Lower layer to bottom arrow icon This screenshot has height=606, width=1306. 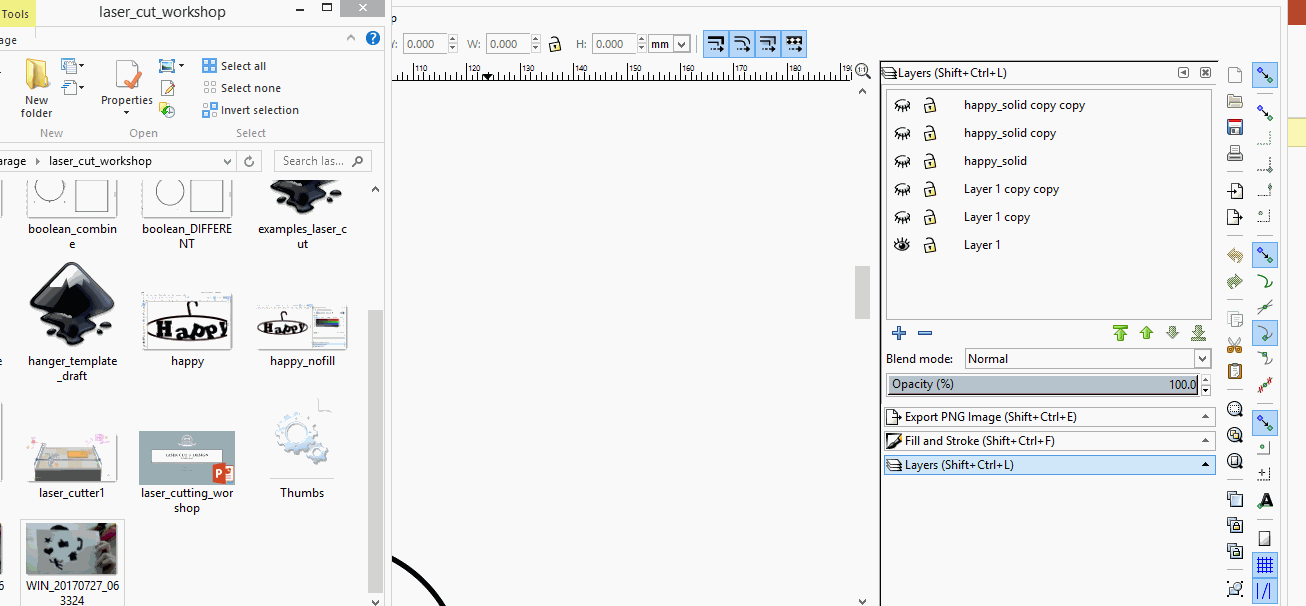pos(1198,333)
